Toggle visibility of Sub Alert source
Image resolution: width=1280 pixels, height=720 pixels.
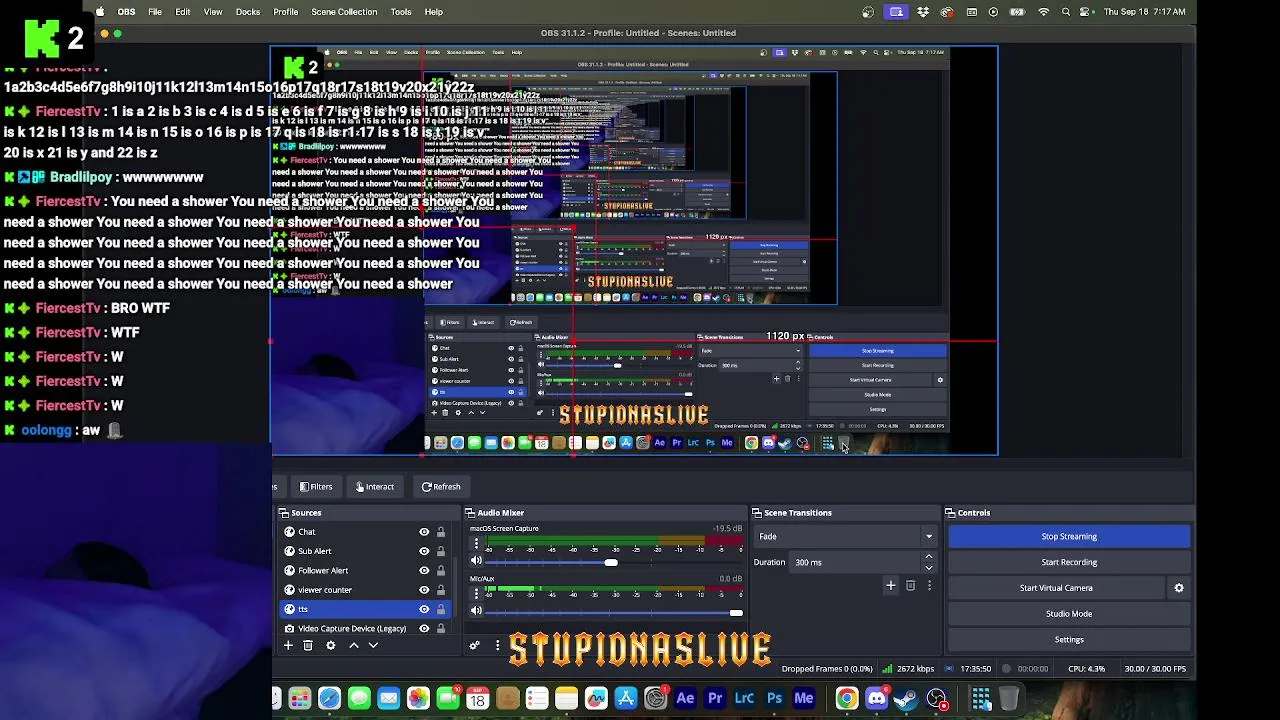tap(424, 551)
